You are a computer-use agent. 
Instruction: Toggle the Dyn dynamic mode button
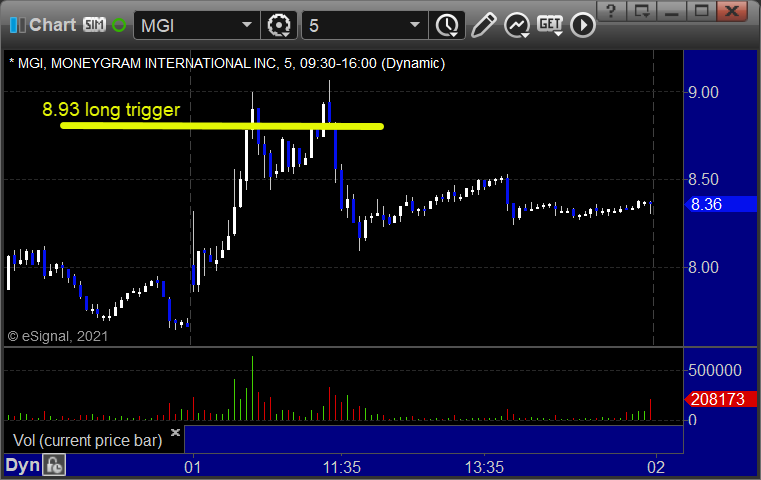point(22,465)
